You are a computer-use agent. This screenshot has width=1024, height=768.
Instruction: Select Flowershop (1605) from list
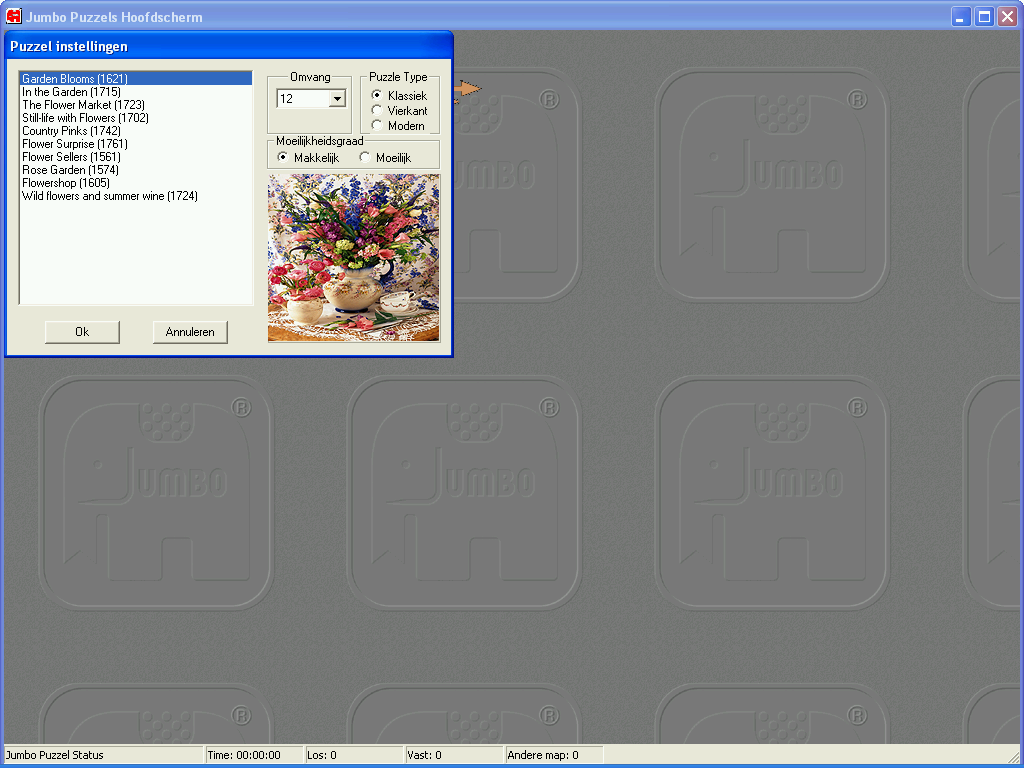(x=136, y=183)
